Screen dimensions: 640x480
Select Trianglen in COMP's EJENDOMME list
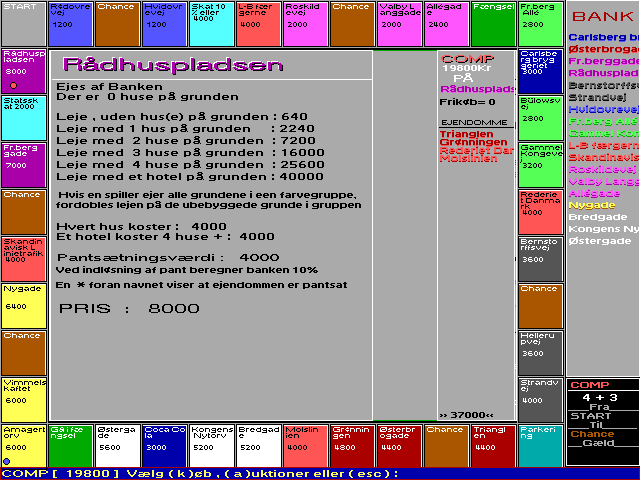pos(467,134)
